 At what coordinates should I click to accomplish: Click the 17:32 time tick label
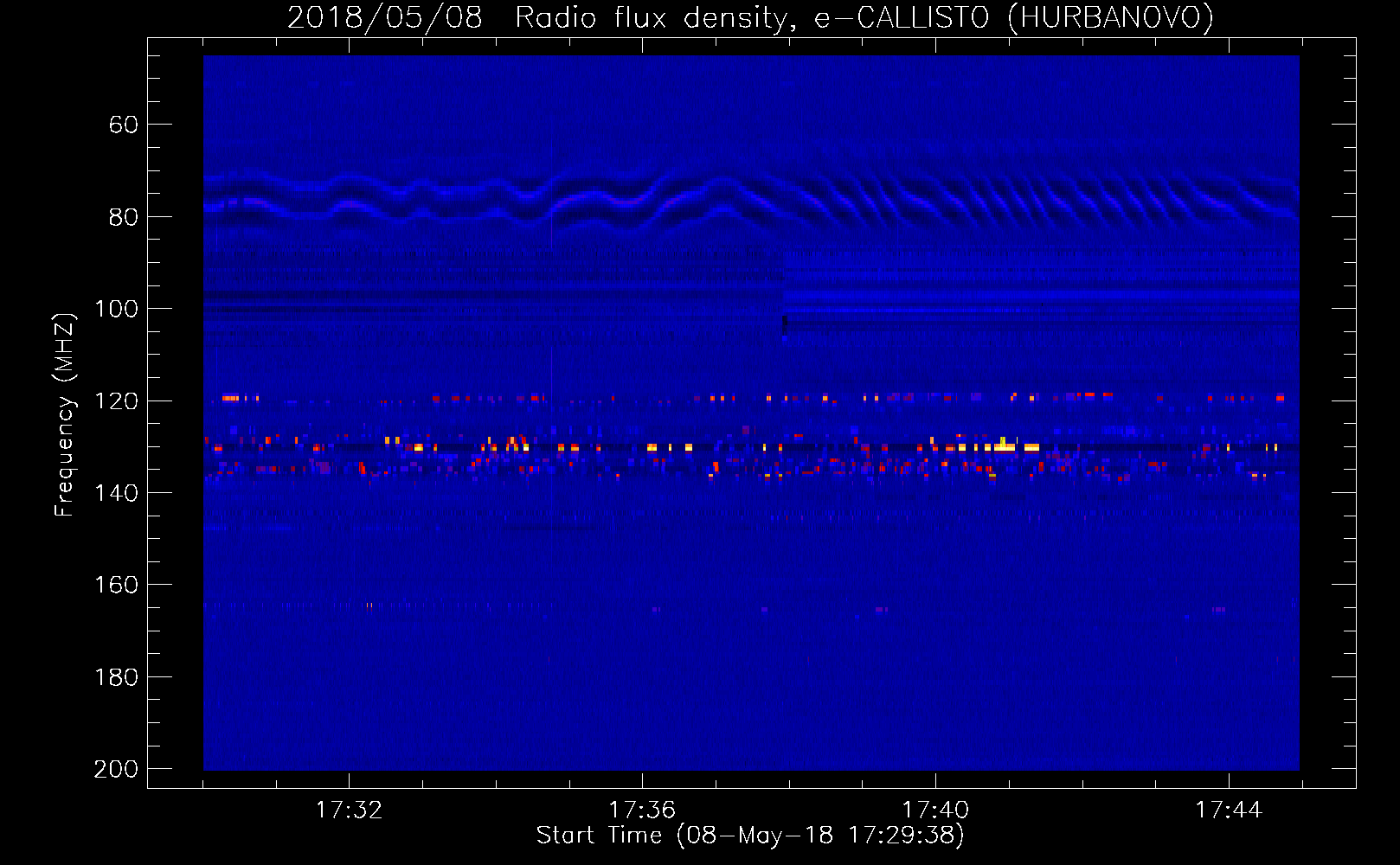349,810
